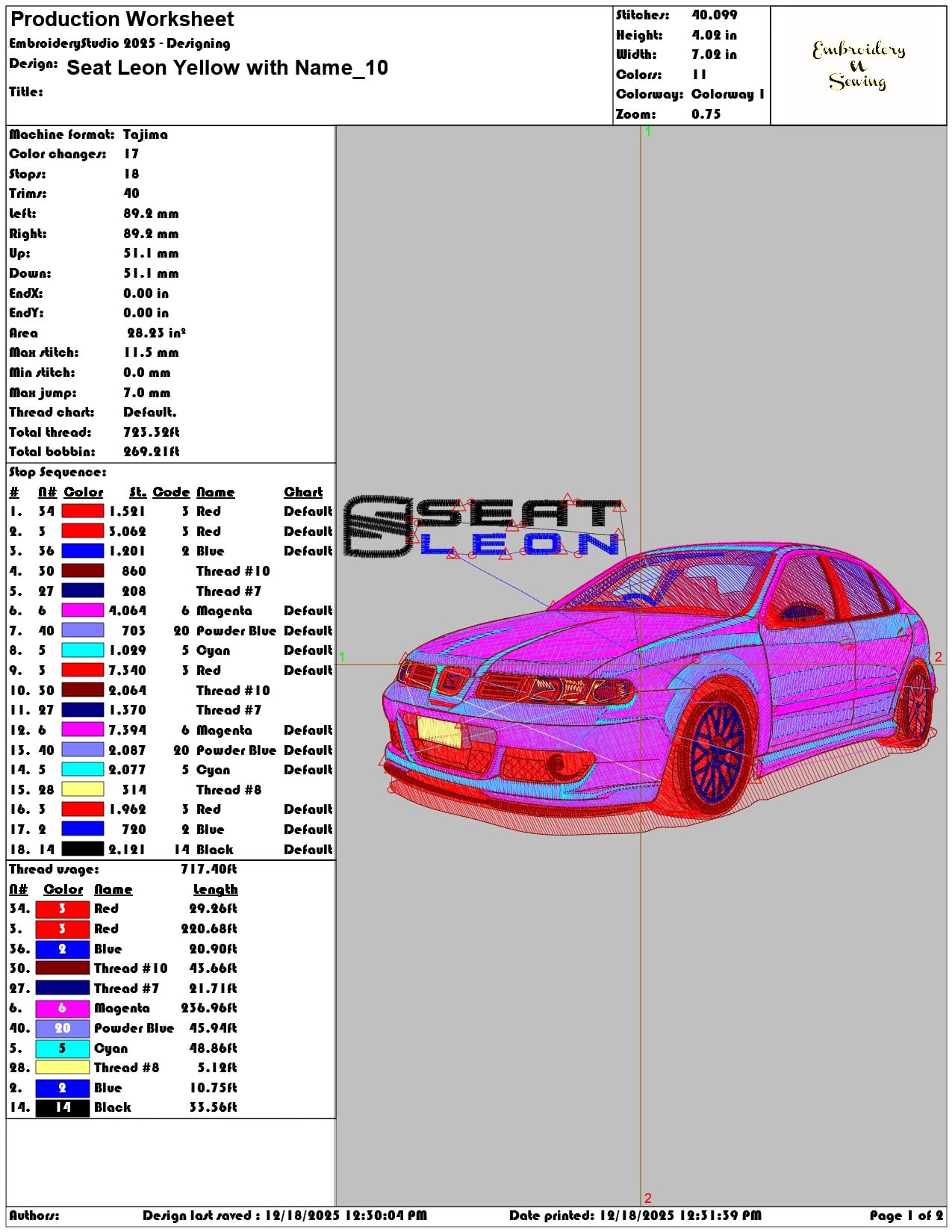Viewport: 952px width, 1232px height.
Task: Click the Max stitch value 11.5 mm
Action: tap(152, 352)
